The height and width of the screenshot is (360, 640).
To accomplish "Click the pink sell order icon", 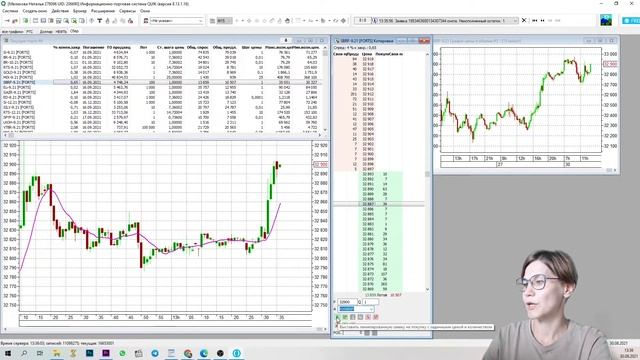I will click(x=368, y=317).
